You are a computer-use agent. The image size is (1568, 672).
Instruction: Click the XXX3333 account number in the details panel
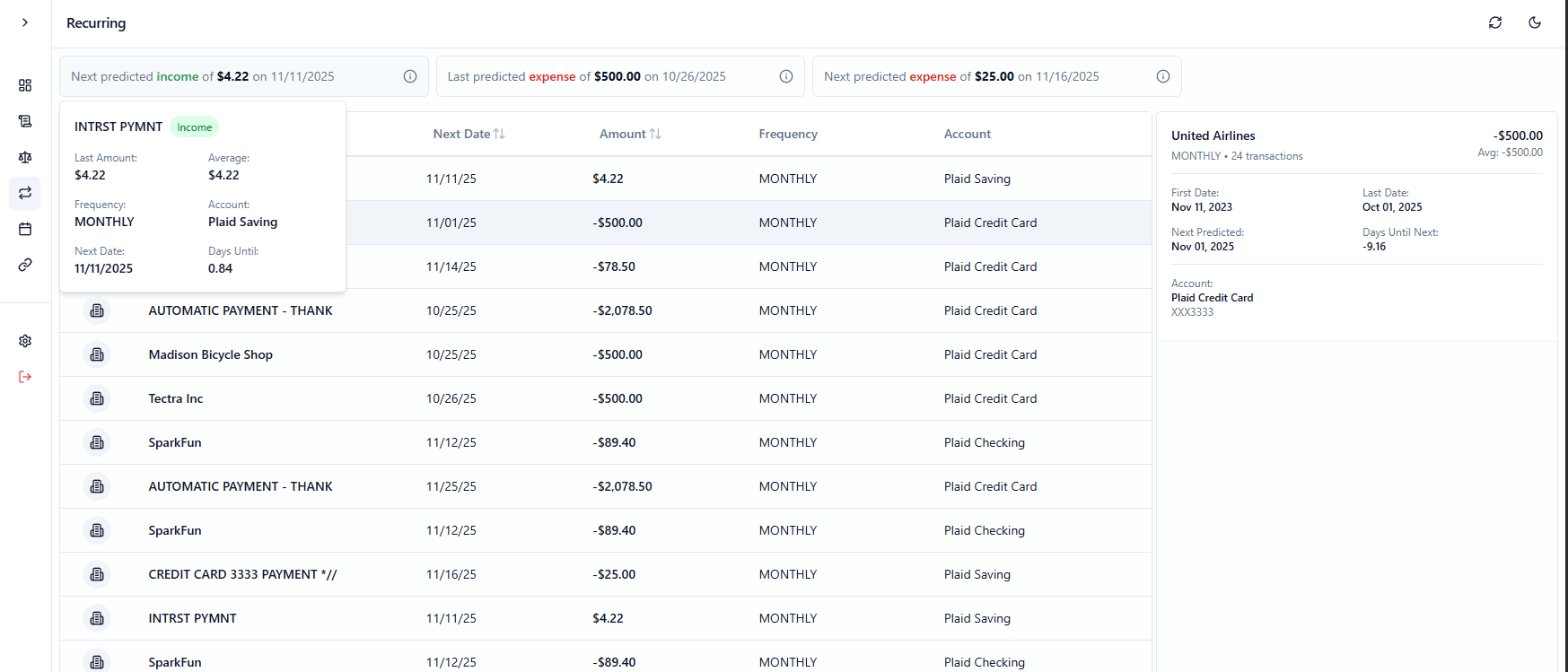1192,312
